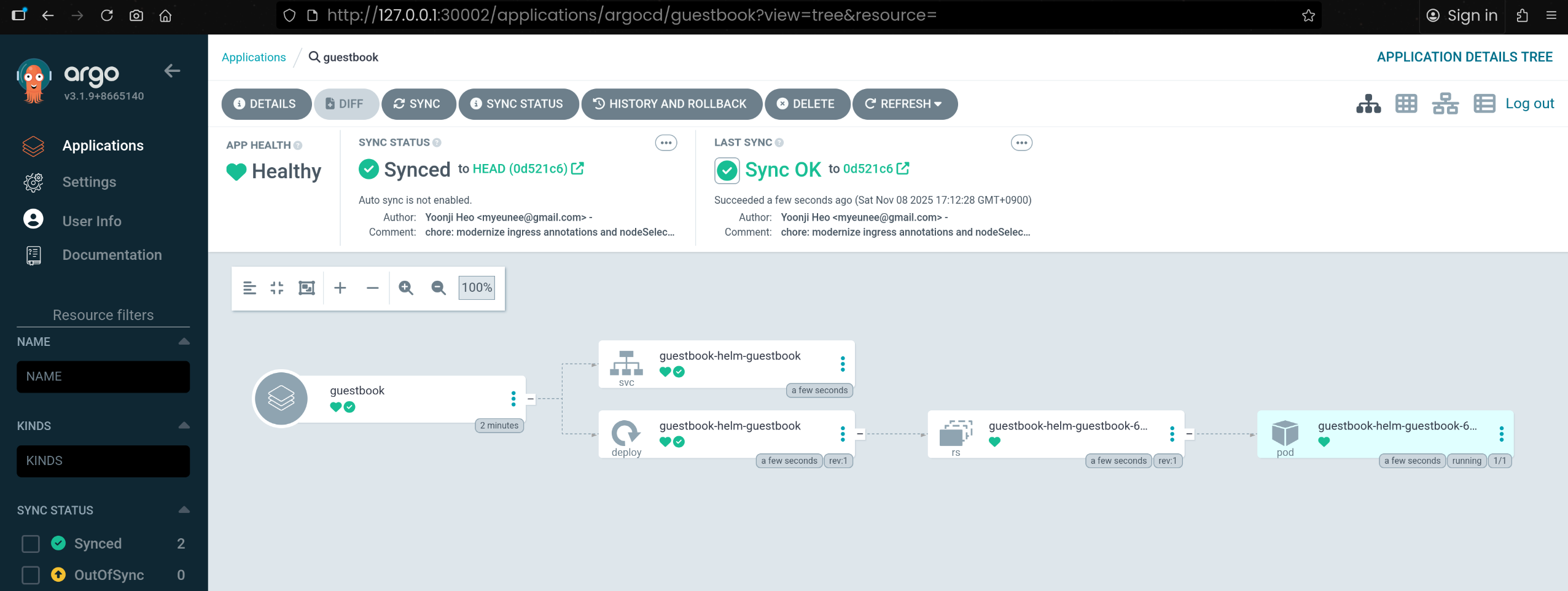This screenshot has width=1568, height=591.
Task: Open the deploy node kebab menu
Action: tap(843, 434)
